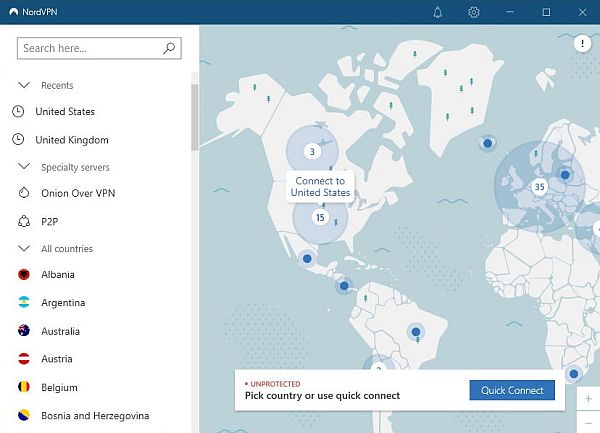The width and height of the screenshot is (600, 433).
Task: Click the country list scrollbar thumb
Action: tap(194, 117)
